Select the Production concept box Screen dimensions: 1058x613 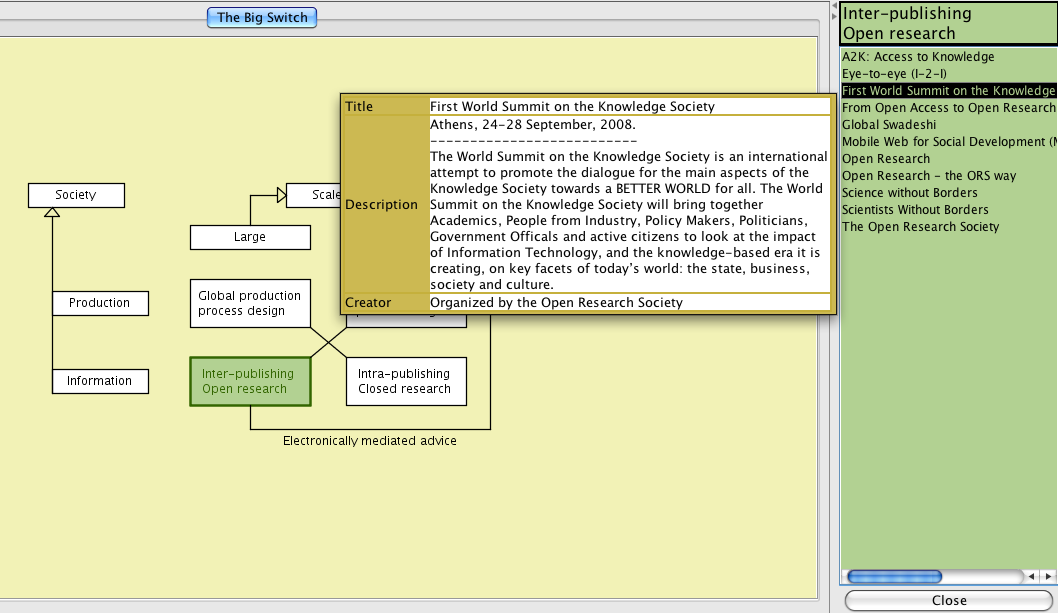click(99, 303)
